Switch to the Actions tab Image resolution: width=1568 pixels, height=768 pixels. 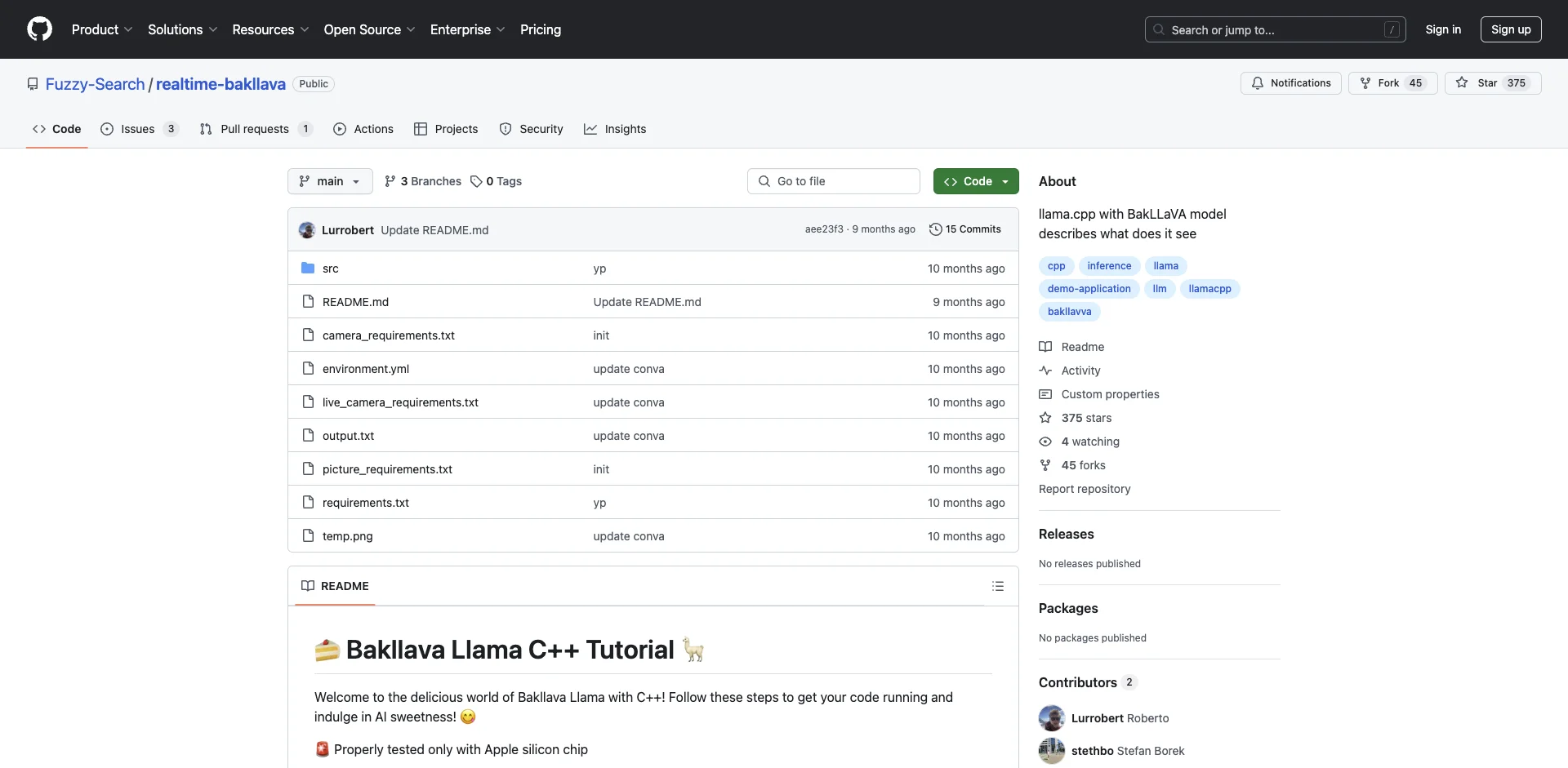363,129
